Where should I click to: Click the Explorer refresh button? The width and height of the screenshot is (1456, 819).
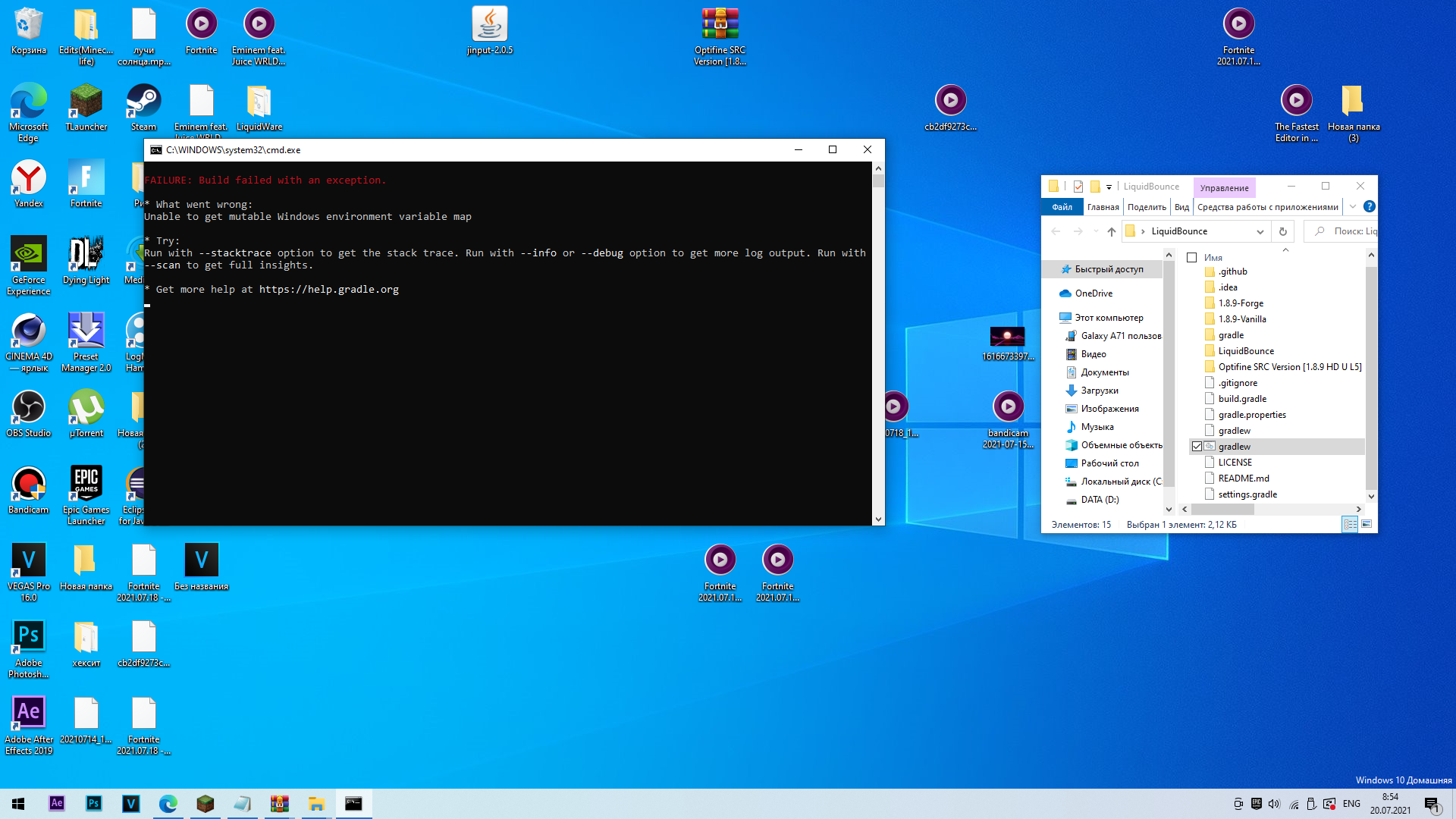coord(1283,231)
